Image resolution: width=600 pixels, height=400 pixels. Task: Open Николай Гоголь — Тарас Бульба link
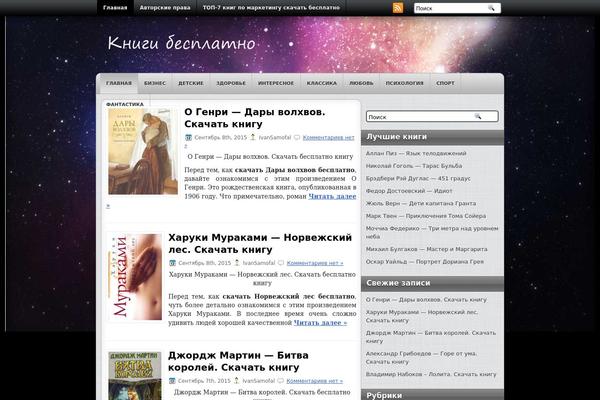tap(414, 166)
